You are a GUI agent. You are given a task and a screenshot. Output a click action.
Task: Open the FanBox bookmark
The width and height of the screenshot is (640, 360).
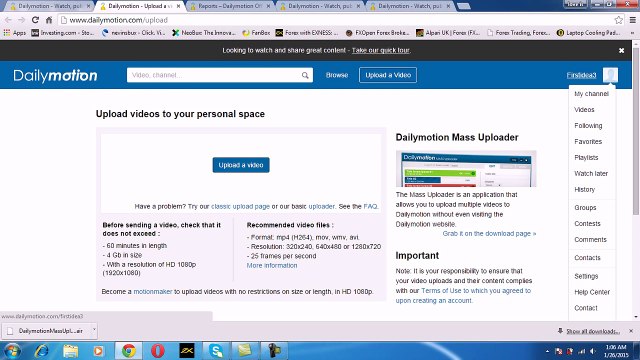256,33
